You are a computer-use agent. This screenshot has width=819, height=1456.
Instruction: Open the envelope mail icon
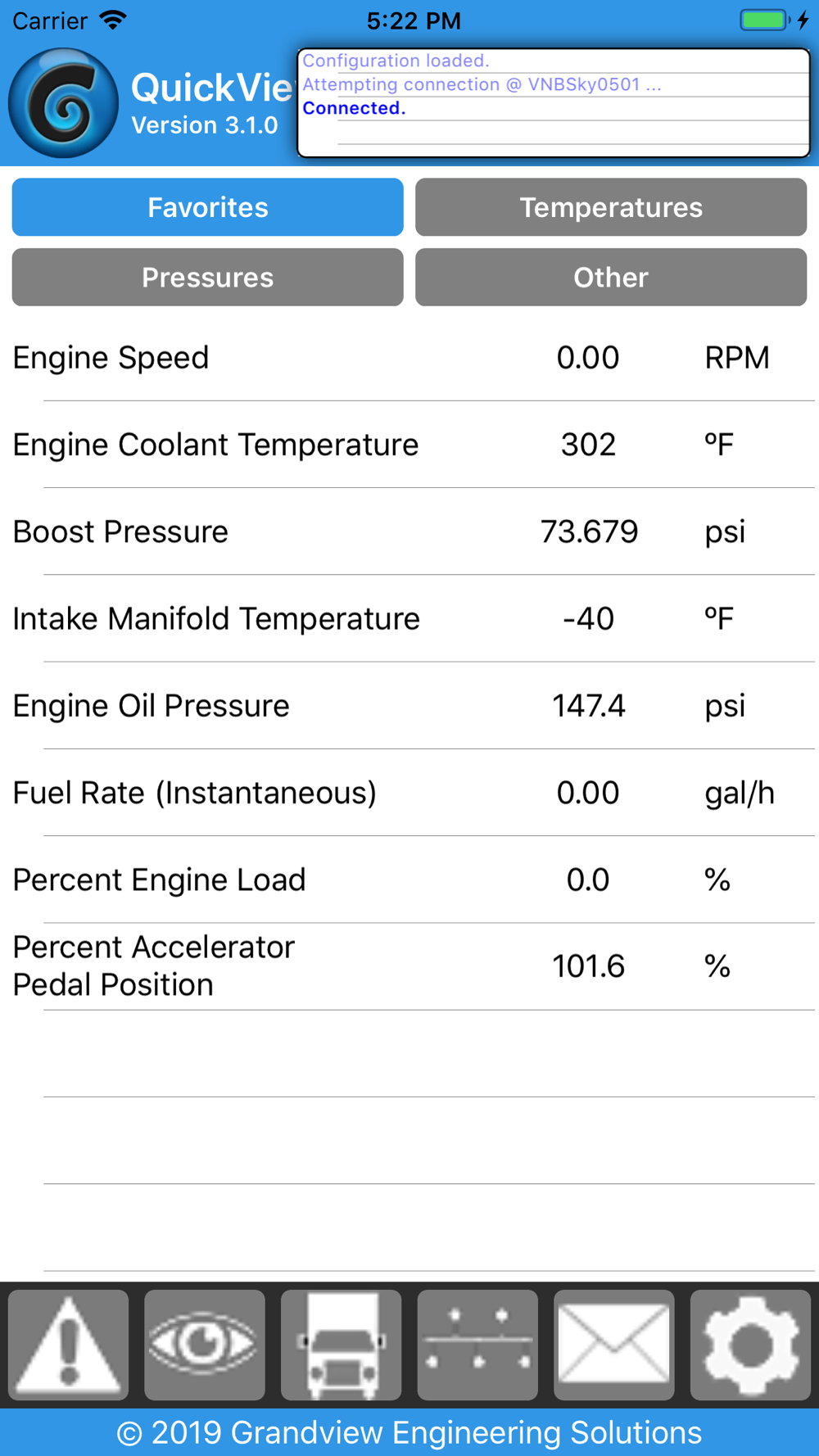pos(614,1345)
